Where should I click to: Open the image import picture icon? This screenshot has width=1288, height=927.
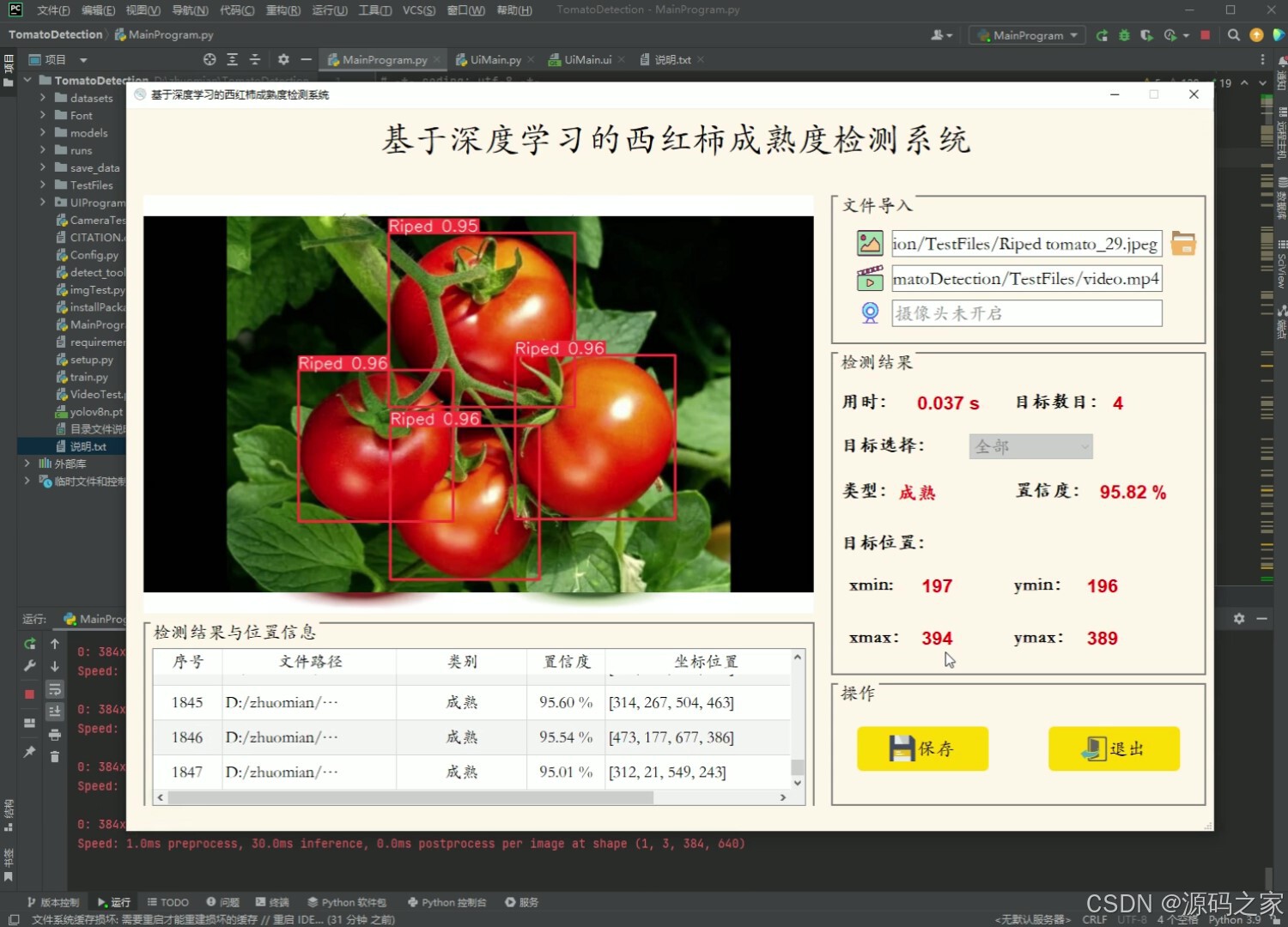click(869, 243)
